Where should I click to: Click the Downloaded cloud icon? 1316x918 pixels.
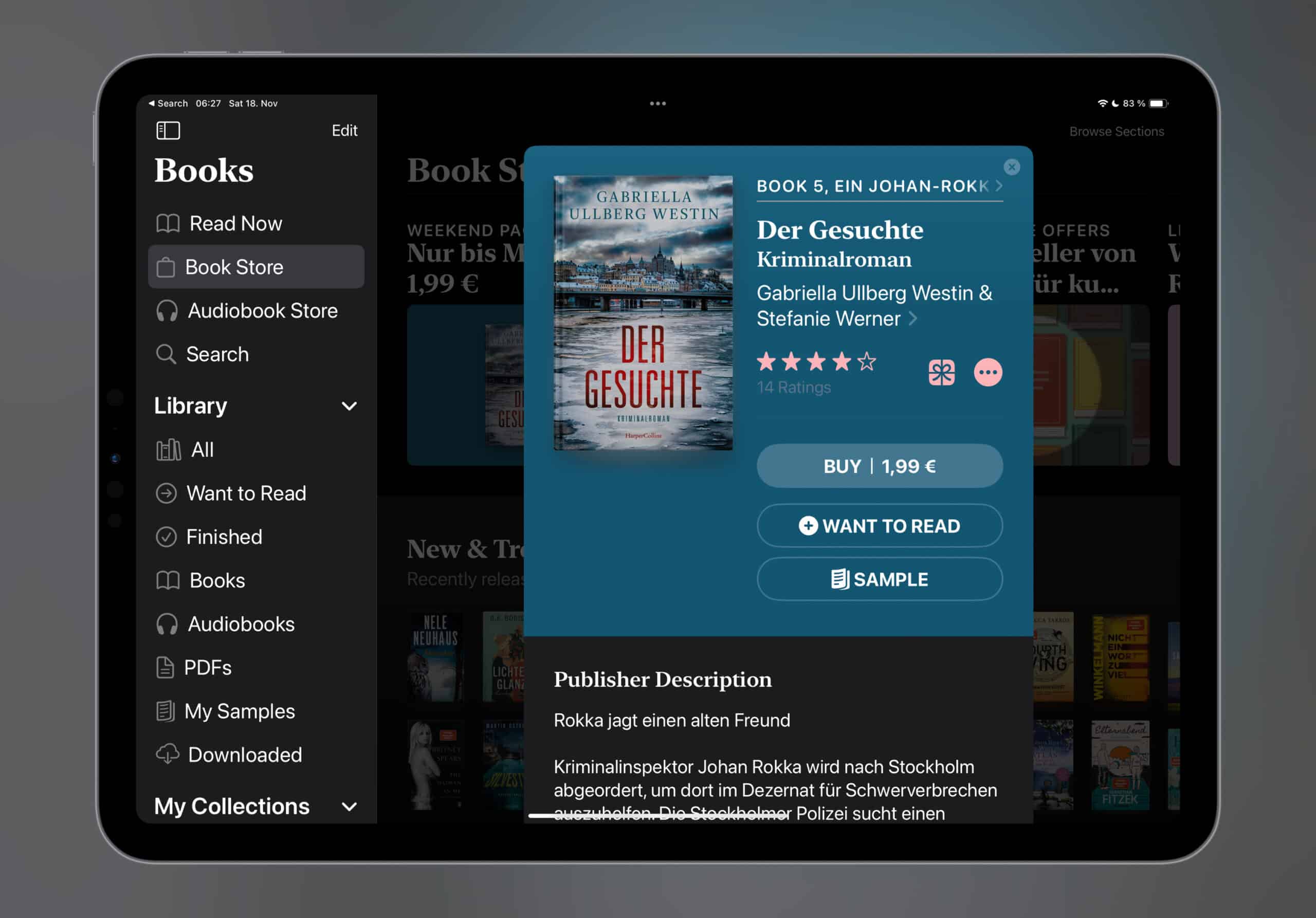pos(168,755)
